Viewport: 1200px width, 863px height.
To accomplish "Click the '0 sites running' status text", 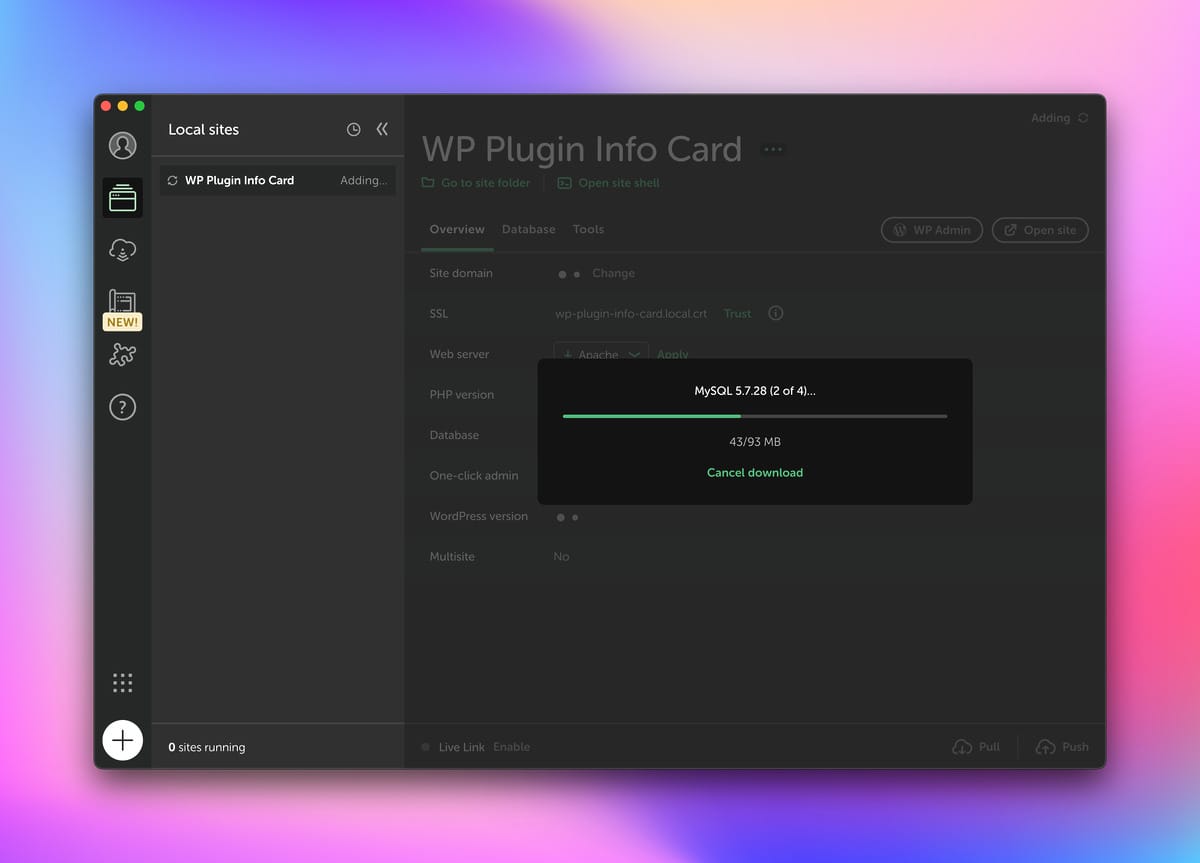I will click(x=207, y=747).
